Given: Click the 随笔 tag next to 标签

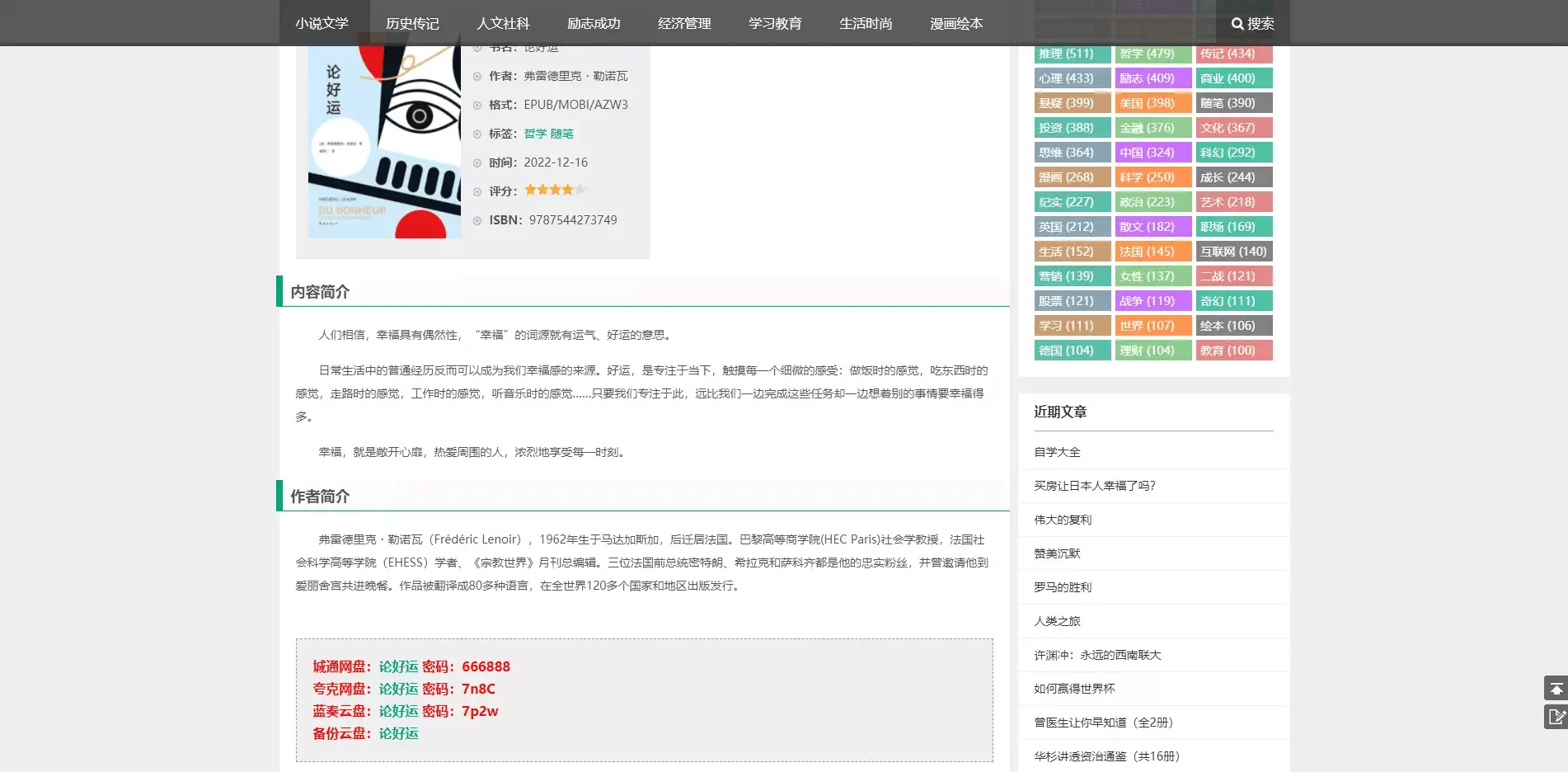Looking at the screenshot, I should [563, 133].
